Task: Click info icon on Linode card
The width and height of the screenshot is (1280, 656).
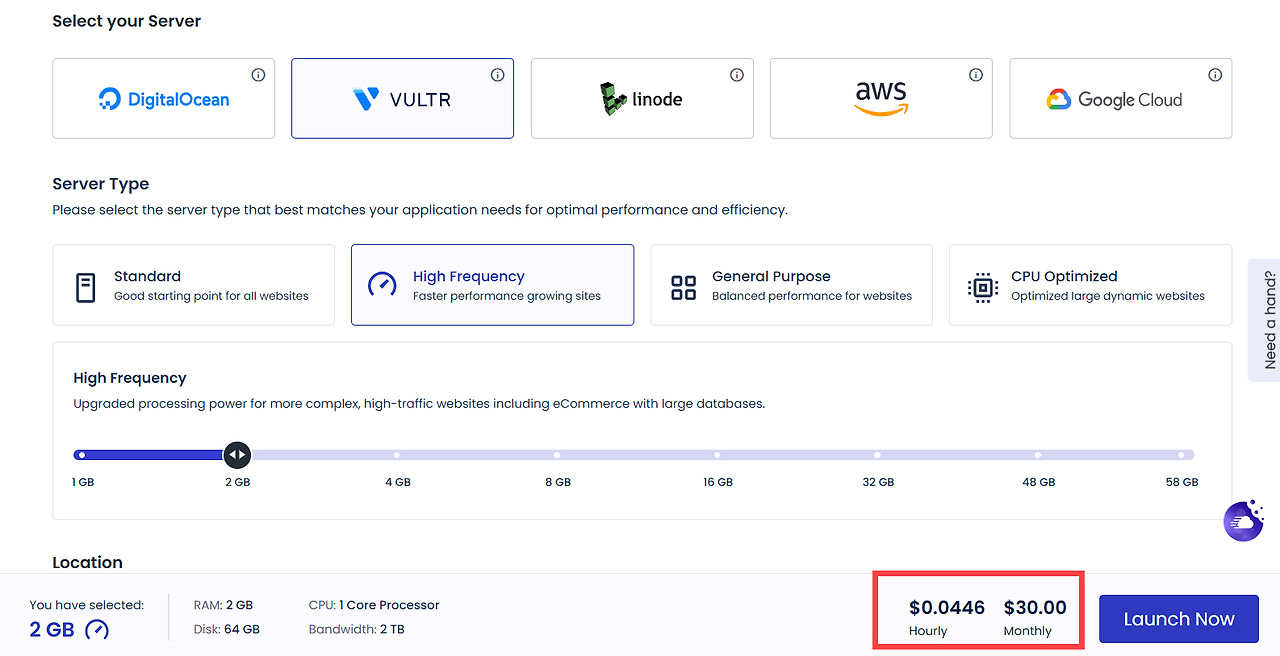Action: (737, 75)
